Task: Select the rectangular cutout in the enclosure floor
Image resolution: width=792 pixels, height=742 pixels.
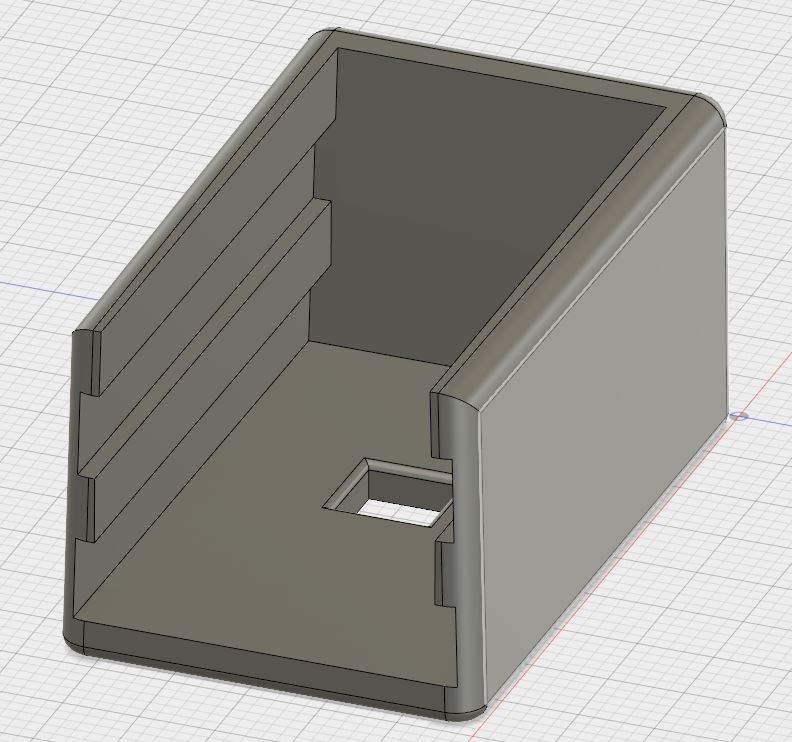Action: [x=388, y=493]
